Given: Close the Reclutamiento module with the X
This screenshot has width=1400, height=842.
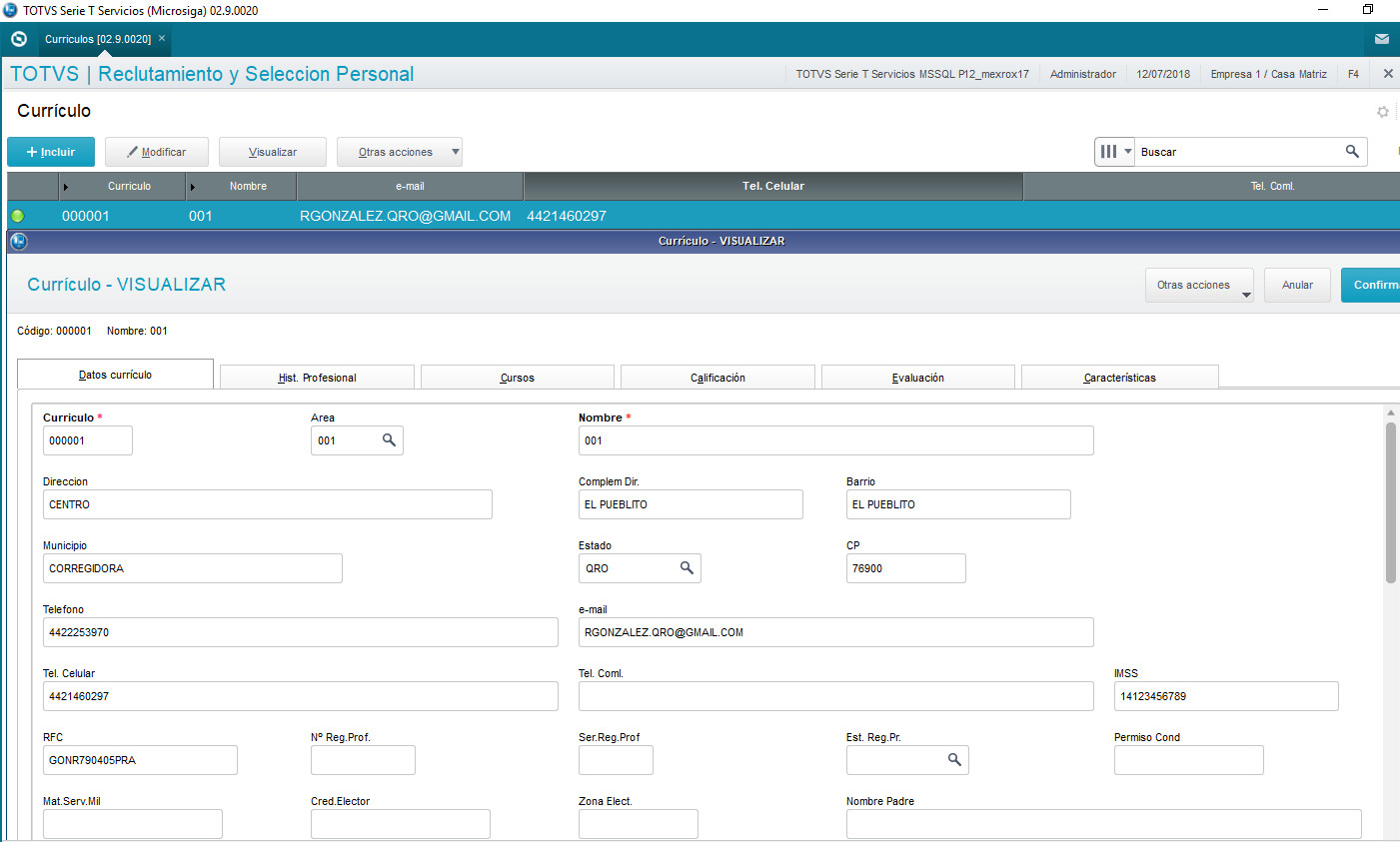Looking at the screenshot, I should 1388,74.
